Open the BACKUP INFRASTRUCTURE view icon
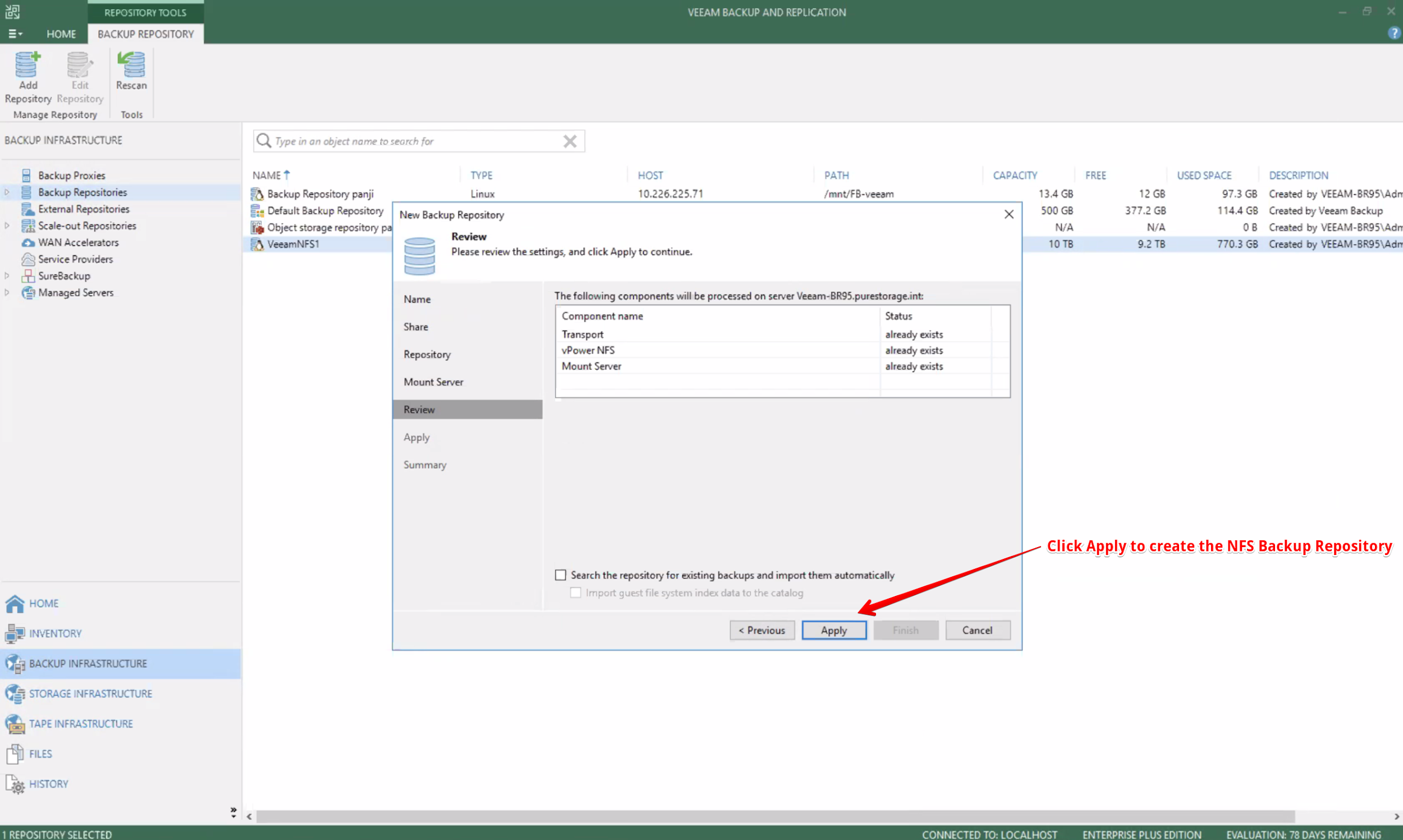 coord(15,663)
